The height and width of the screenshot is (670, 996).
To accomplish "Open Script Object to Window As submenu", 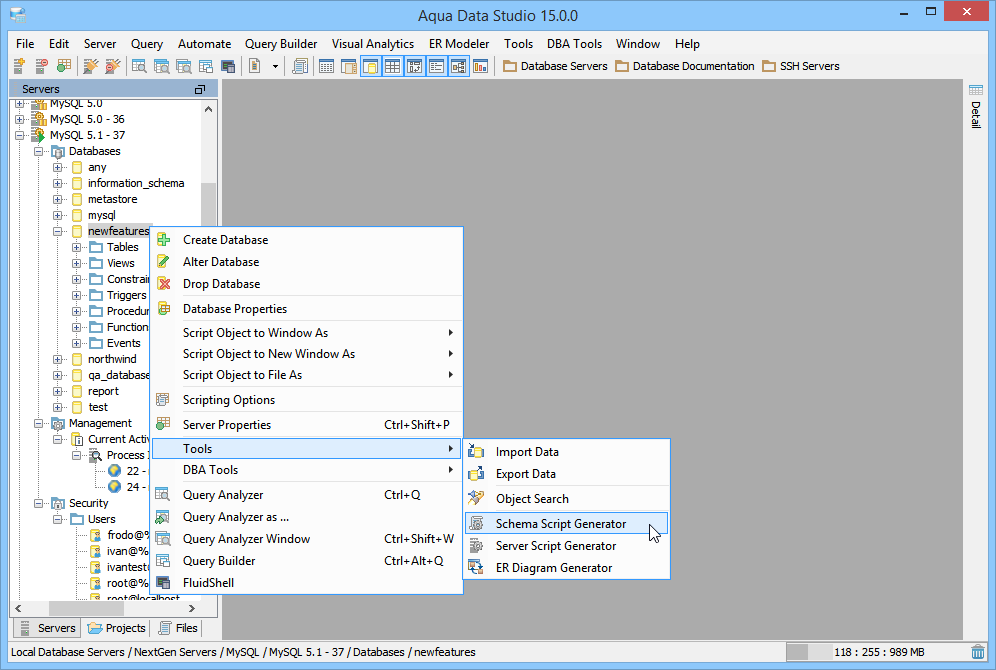I will (307, 333).
